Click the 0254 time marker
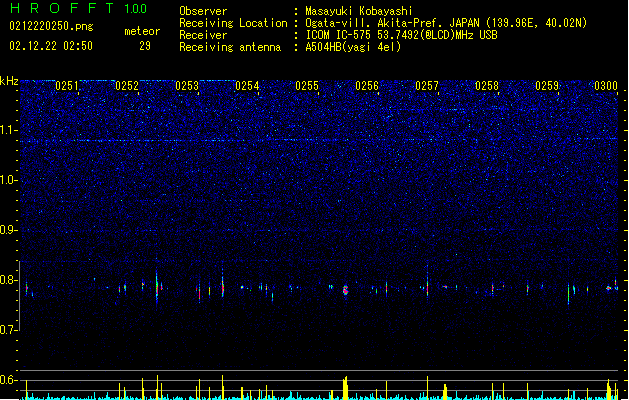 click(247, 86)
